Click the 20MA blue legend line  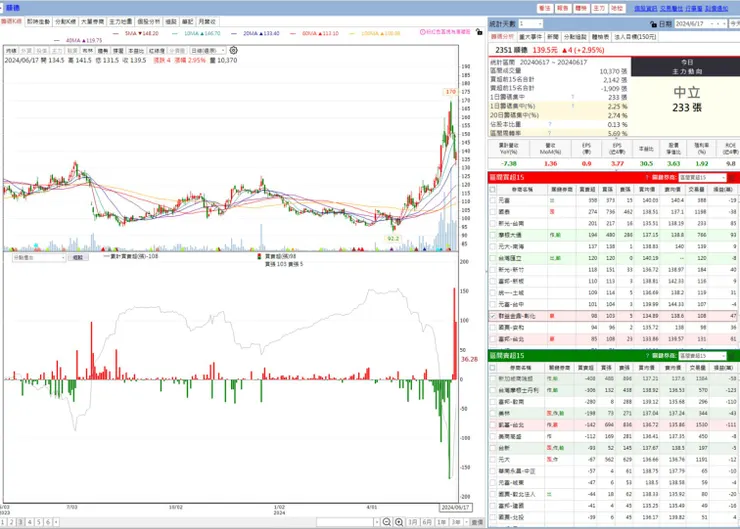[x=256, y=34]
